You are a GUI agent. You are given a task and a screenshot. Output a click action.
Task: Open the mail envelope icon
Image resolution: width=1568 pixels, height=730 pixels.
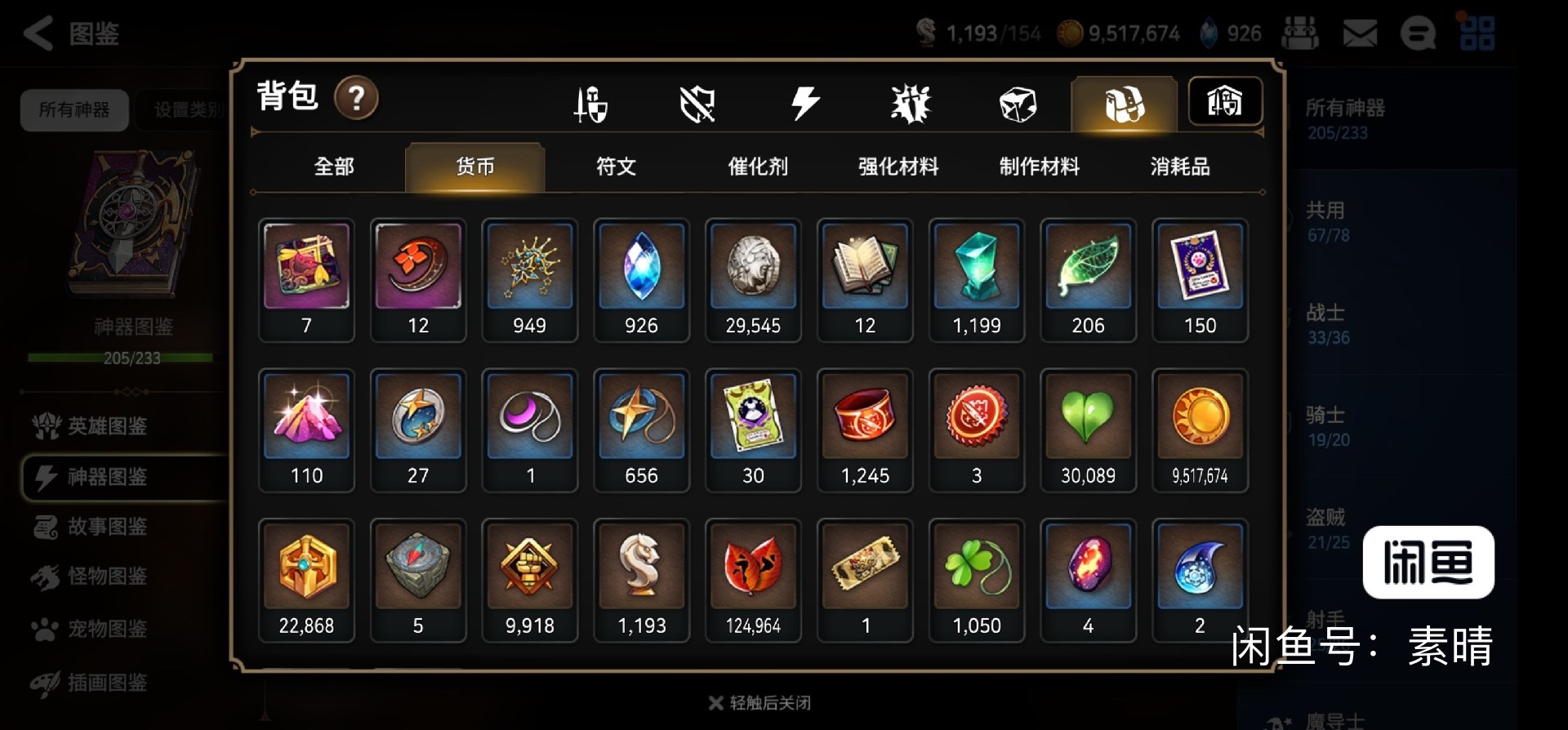coord(1360,33)
